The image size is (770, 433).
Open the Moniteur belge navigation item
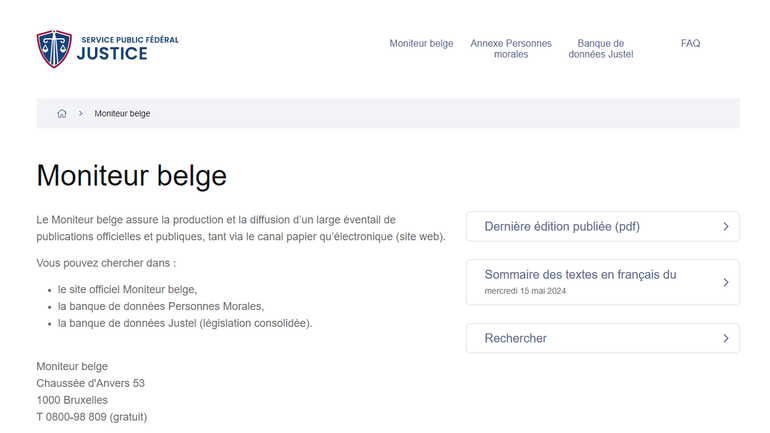click(421, 44)
